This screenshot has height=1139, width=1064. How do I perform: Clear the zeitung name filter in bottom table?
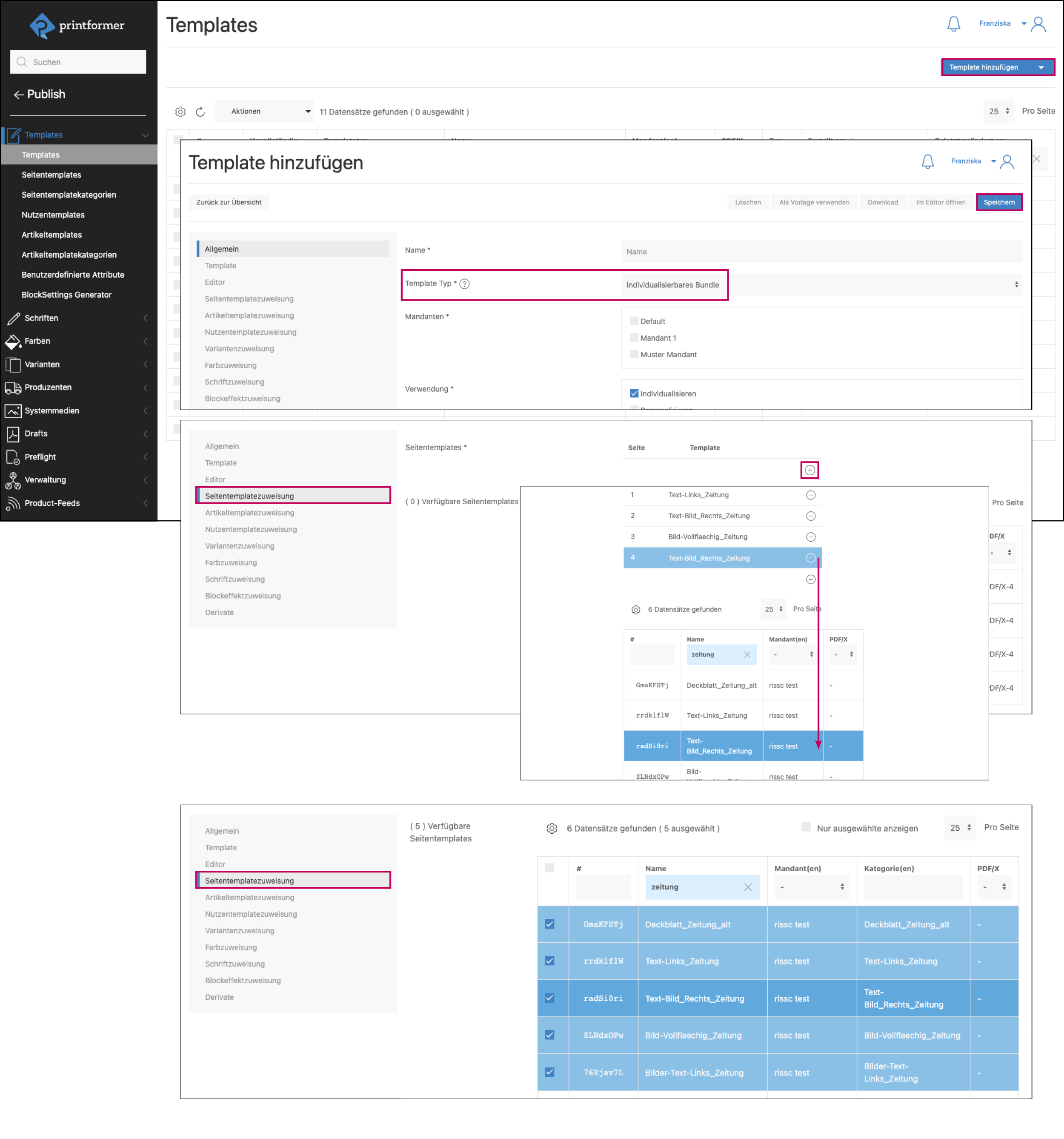[748, 887]
